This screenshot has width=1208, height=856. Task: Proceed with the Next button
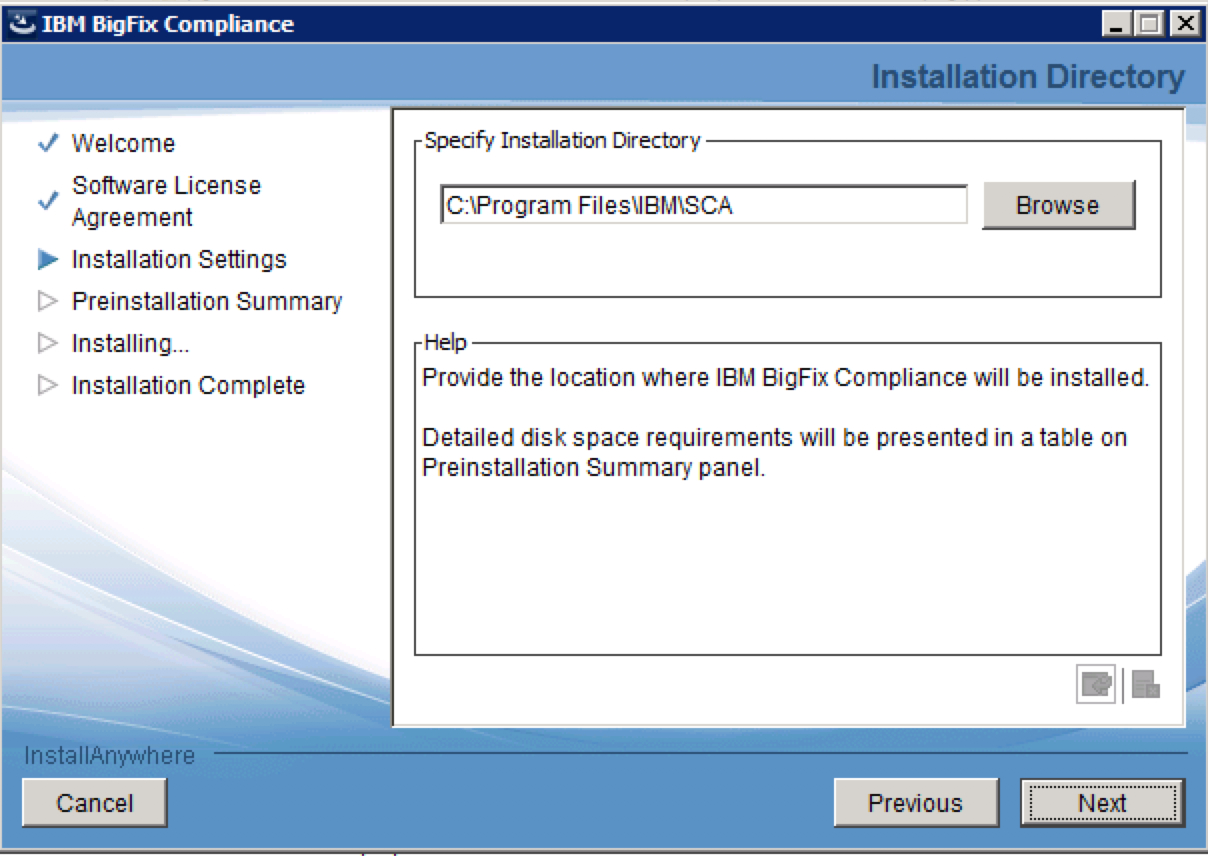pos(1102,803)
